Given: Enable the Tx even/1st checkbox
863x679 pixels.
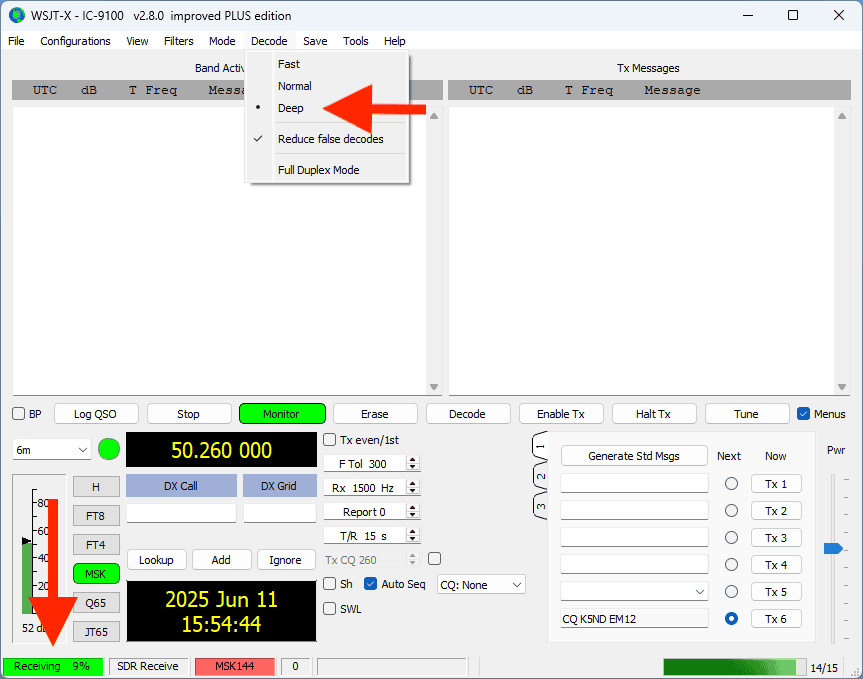Looking at the screenshot, I should tap(331, 440).
